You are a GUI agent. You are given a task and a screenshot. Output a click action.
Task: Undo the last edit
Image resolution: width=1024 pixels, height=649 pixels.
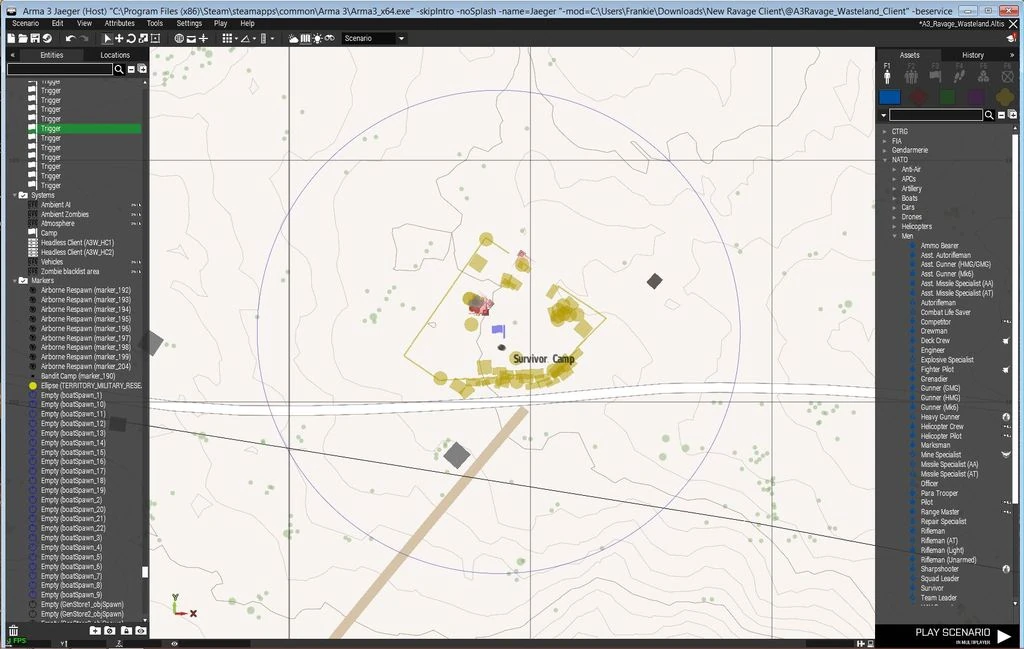(71, 39)
